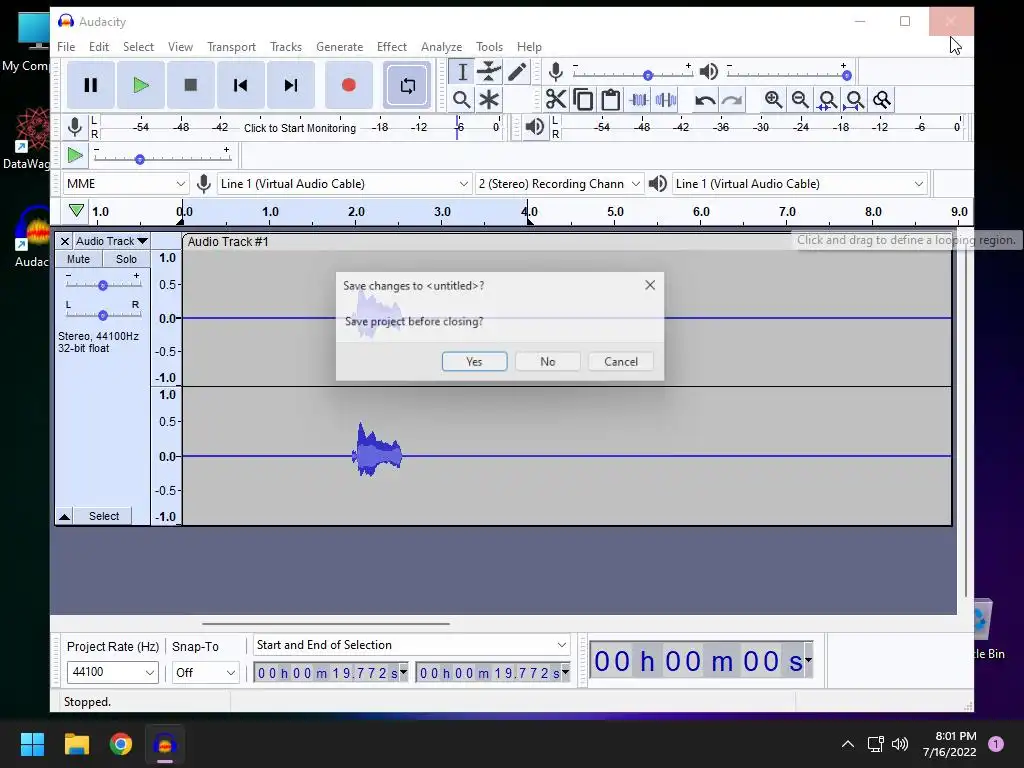Viewport: 1024px width, 768px height.
Task: Open the playback device dropdown
Action: (799, 184)
